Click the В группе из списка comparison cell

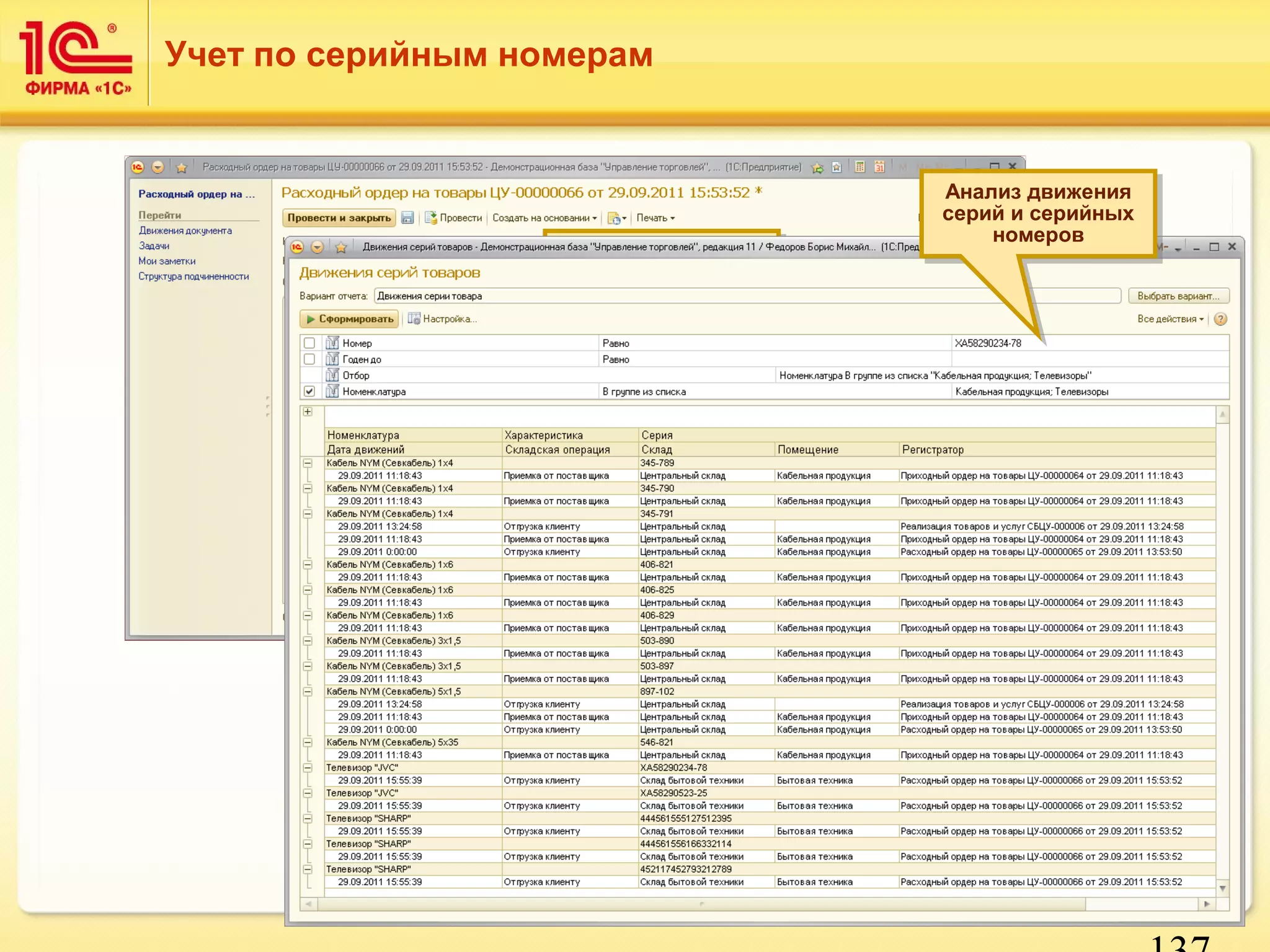775,391
